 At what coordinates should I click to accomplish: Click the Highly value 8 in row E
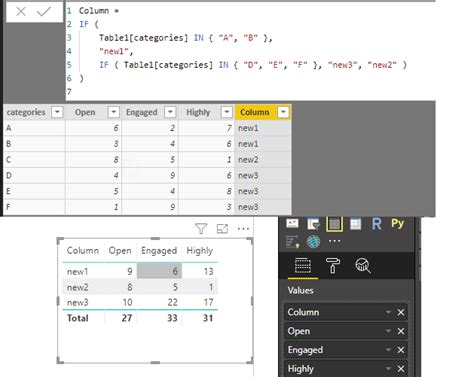(x=207, y=191)
